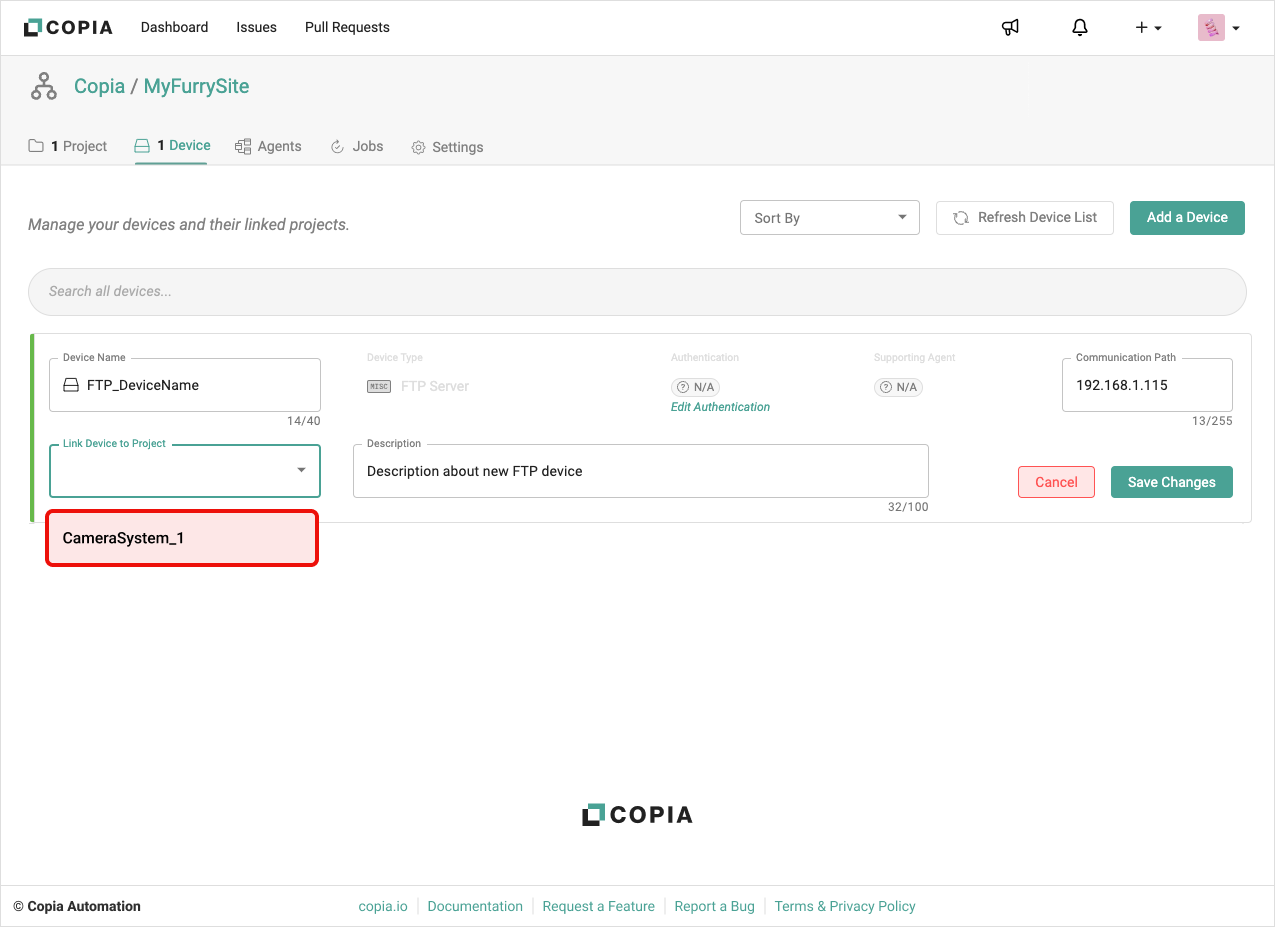This screenshot has width=1275, height=927.
Task: Open the Jobs tab
Action: 357,146
